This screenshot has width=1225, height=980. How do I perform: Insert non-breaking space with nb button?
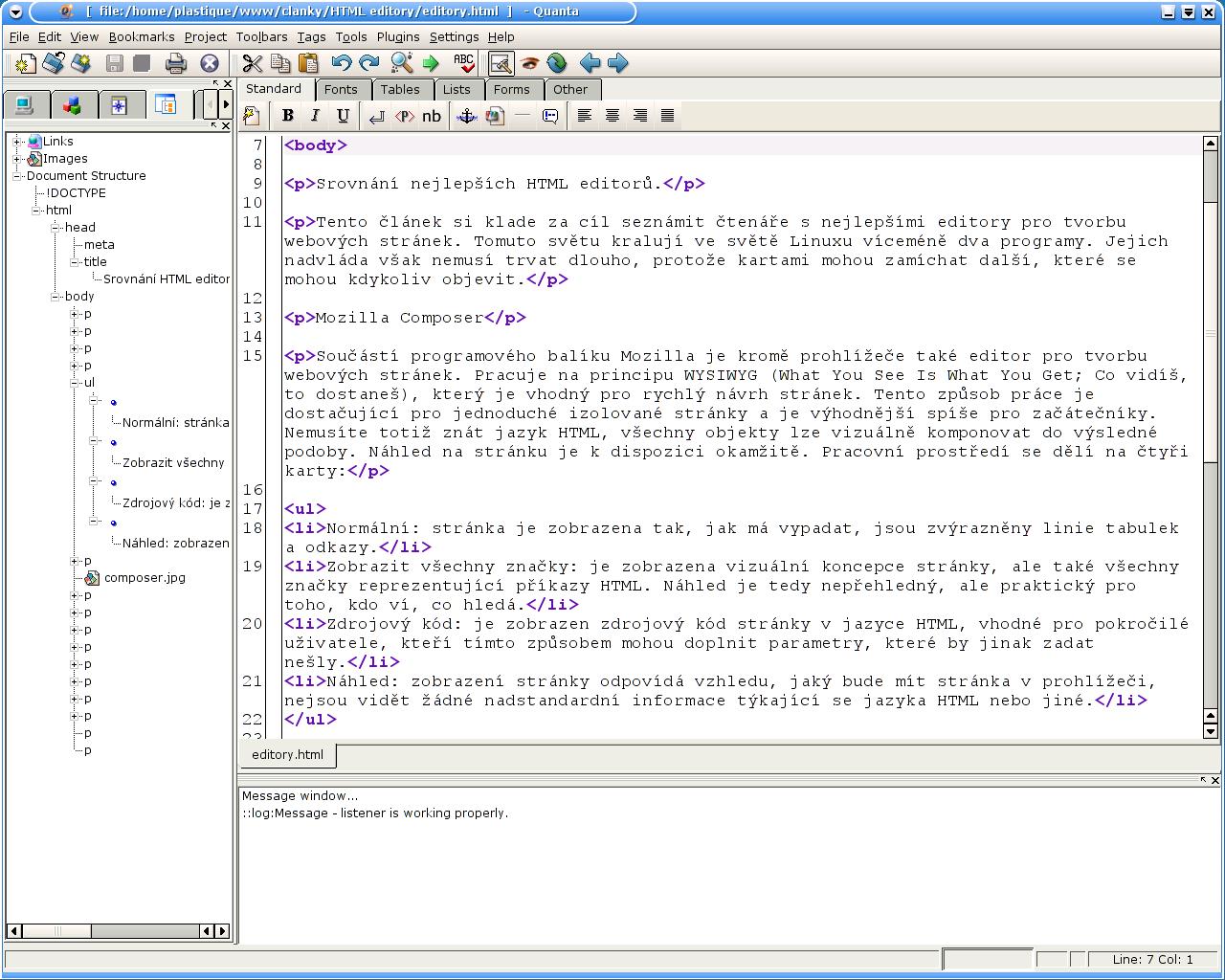[432, 116]
